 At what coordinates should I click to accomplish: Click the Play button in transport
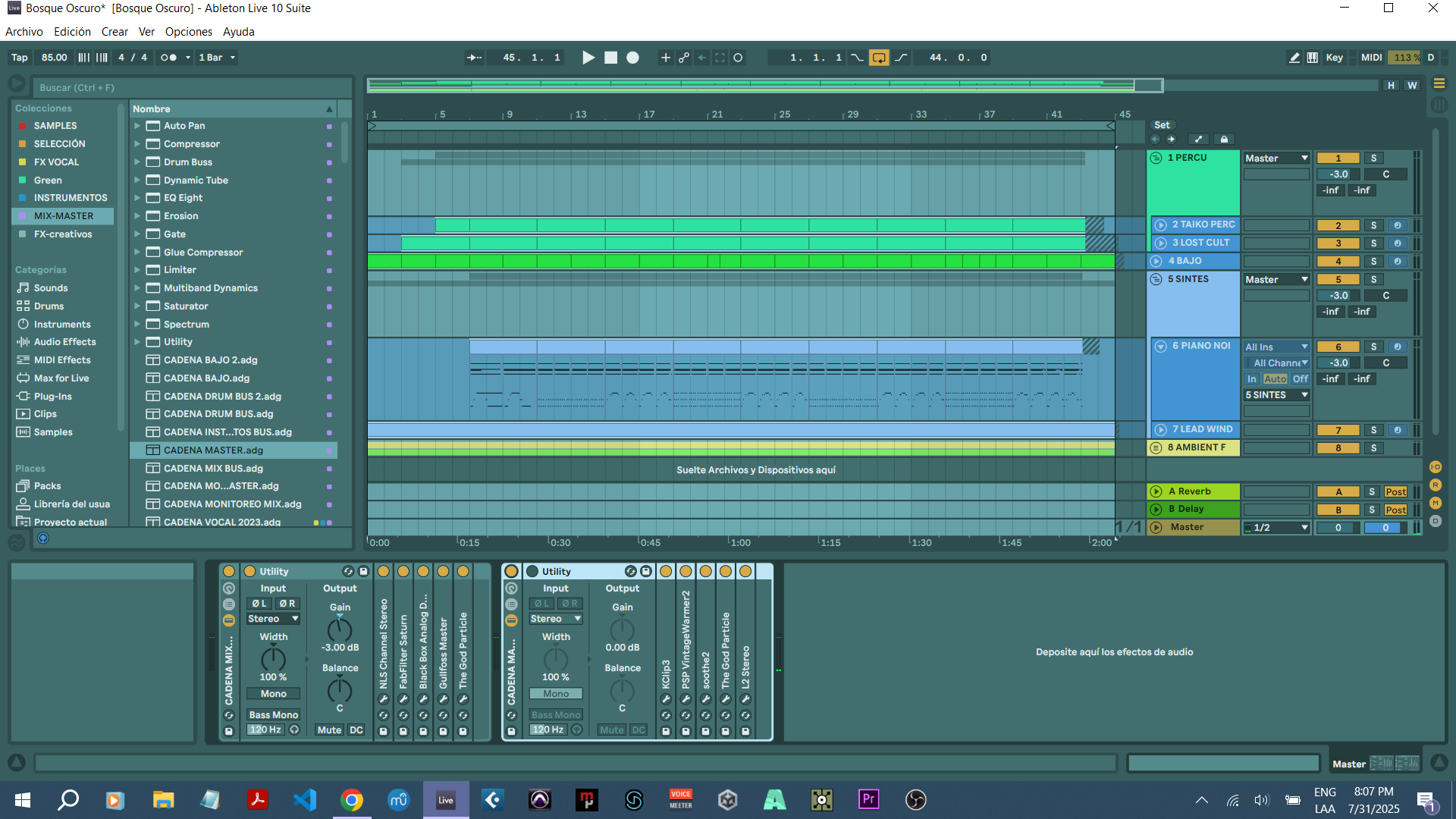[x=588, y=58]
